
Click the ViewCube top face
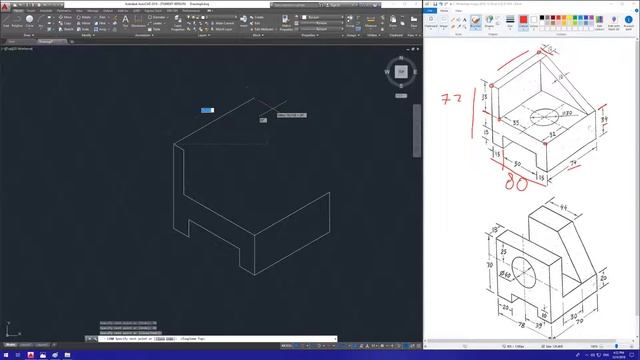[x=401, y=72]
